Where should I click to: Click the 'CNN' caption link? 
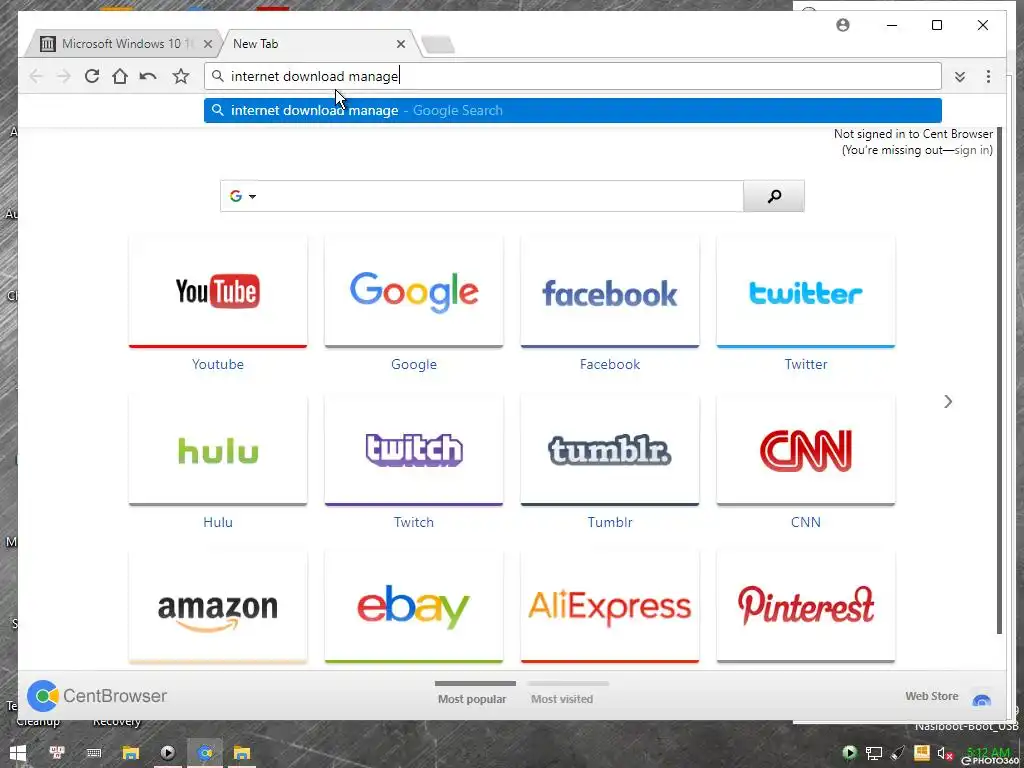coord(806,522)
